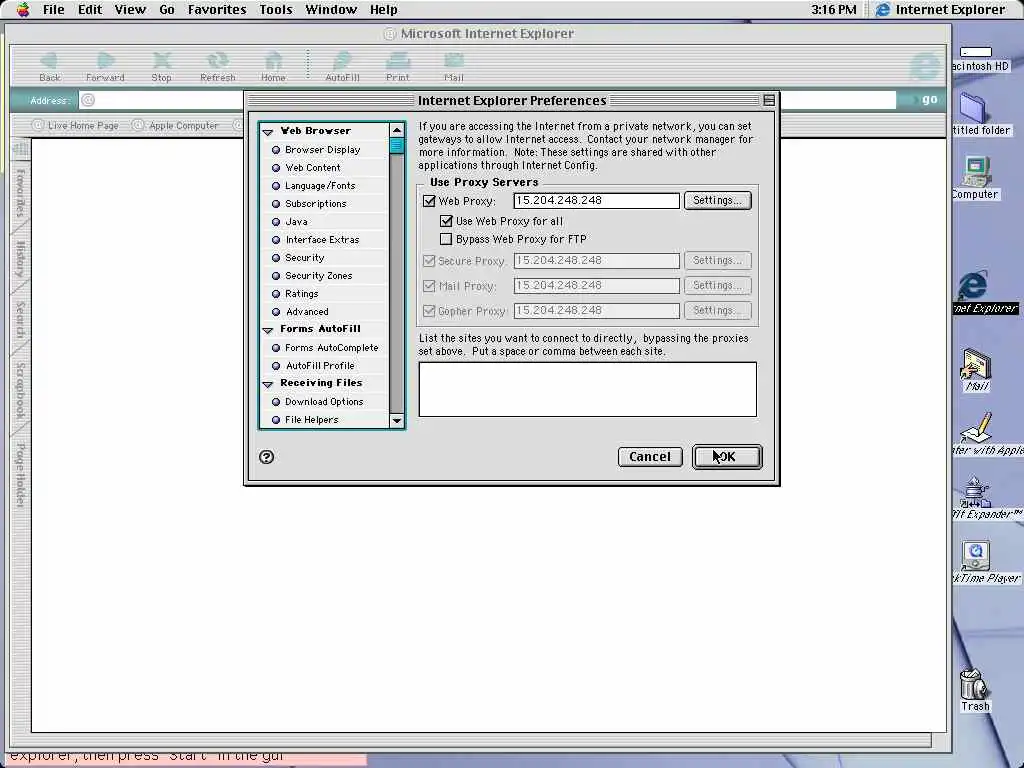Open the View menu
The height and width of the screenshot is (768, 1024).
pos(130,9)
